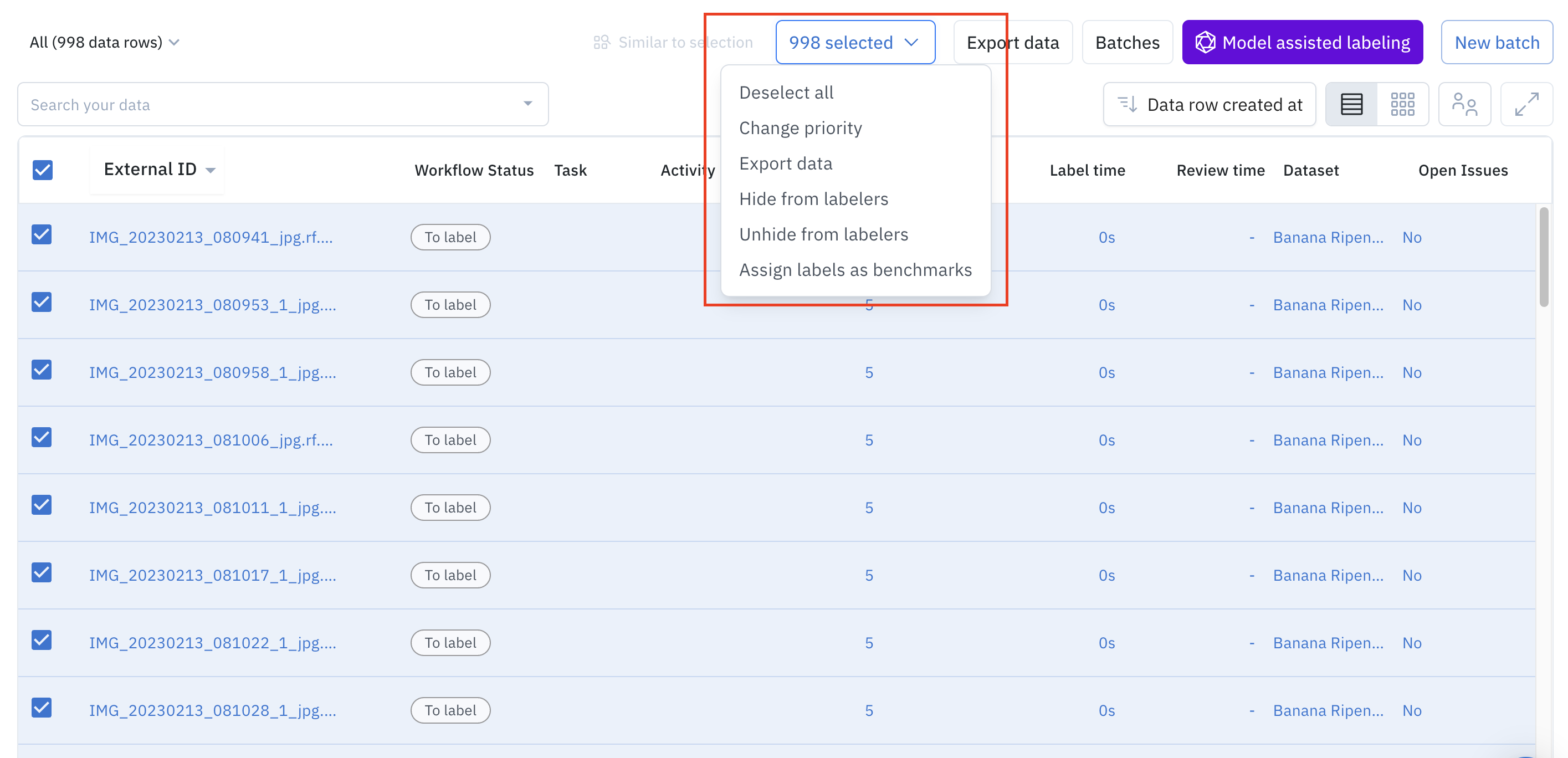Open link IMG_20230213_080953_1_jpg
1568x758 pixels.
point(212,304)
